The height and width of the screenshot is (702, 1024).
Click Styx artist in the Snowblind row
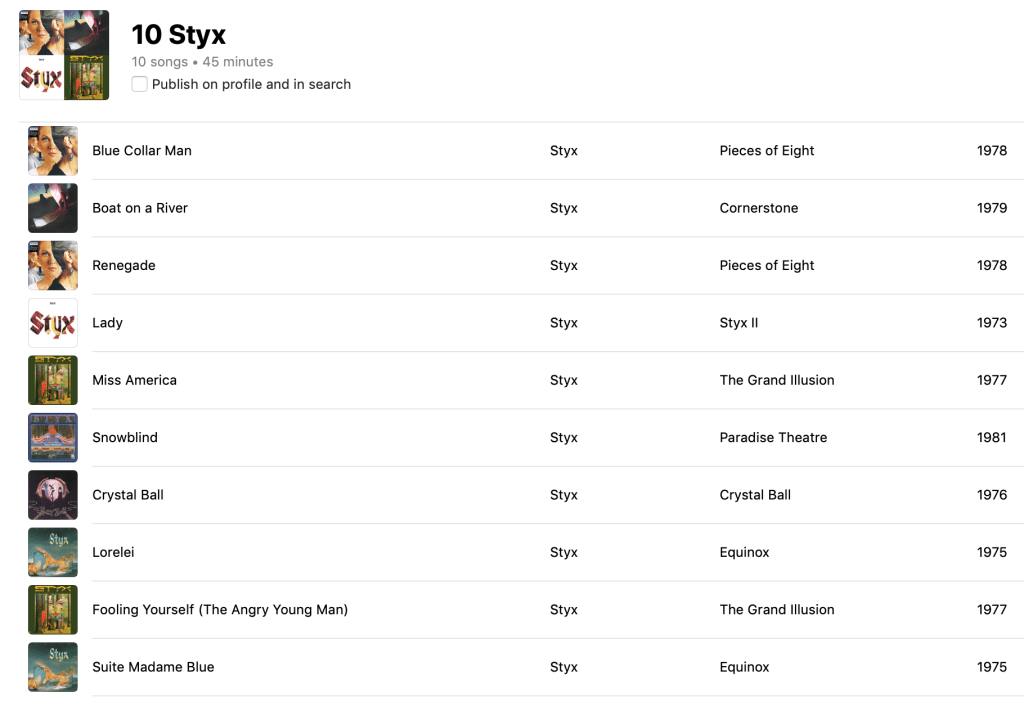[x=564, y=438]
